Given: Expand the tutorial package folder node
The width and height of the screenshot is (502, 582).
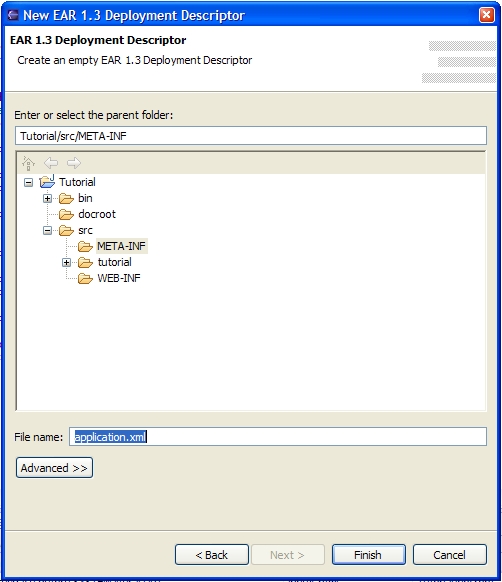Looking at the screenshot, I should [x=66, y=262].
